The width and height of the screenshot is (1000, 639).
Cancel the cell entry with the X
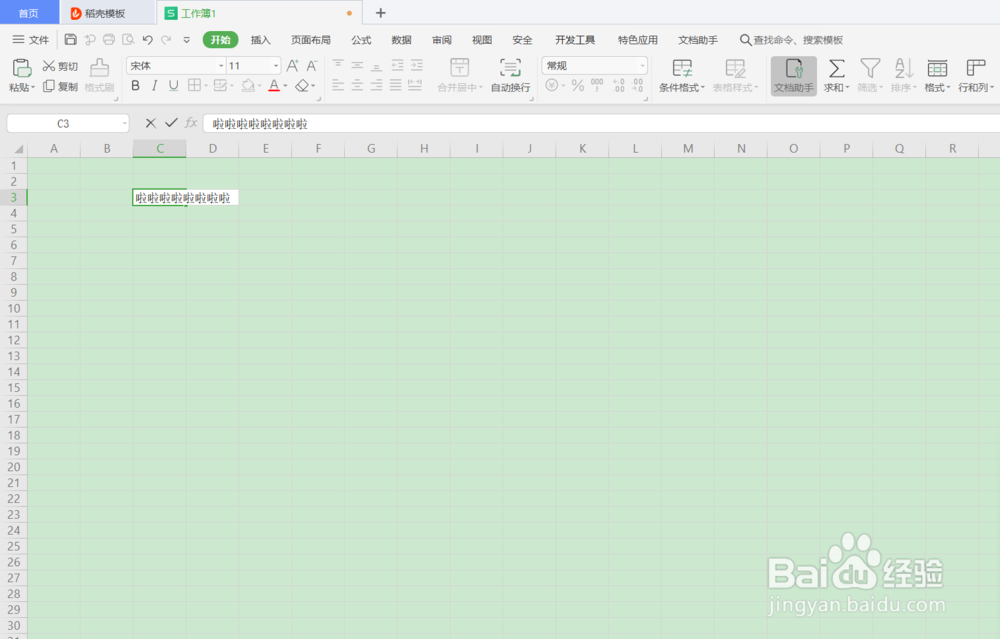tap(149, 122)
